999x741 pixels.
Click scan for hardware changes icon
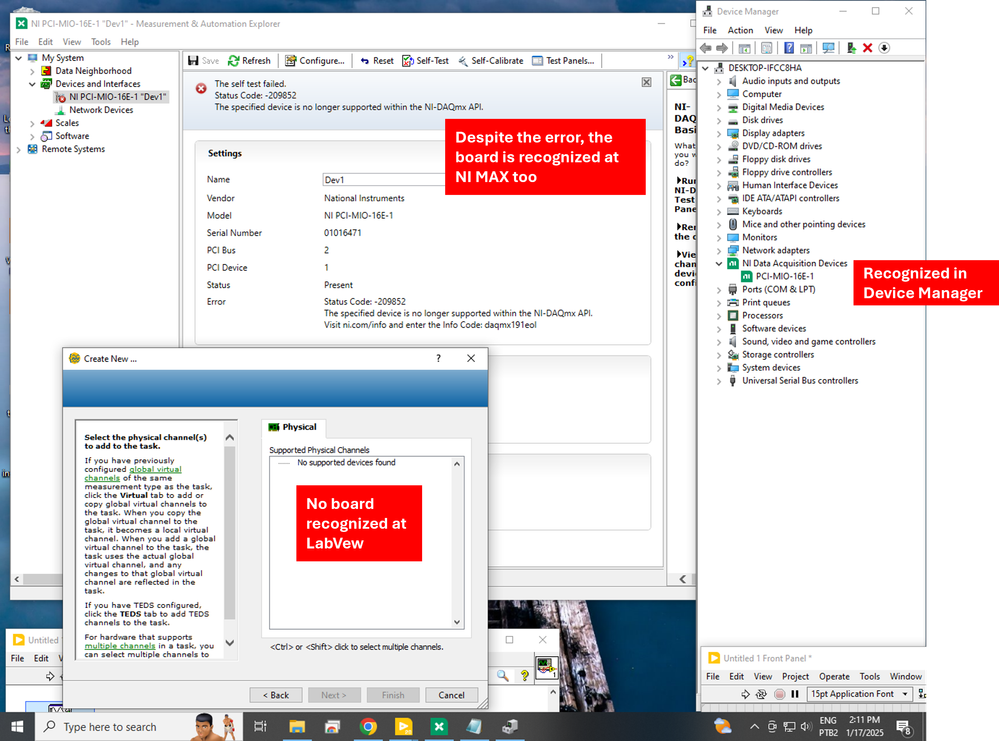(827, 48)
